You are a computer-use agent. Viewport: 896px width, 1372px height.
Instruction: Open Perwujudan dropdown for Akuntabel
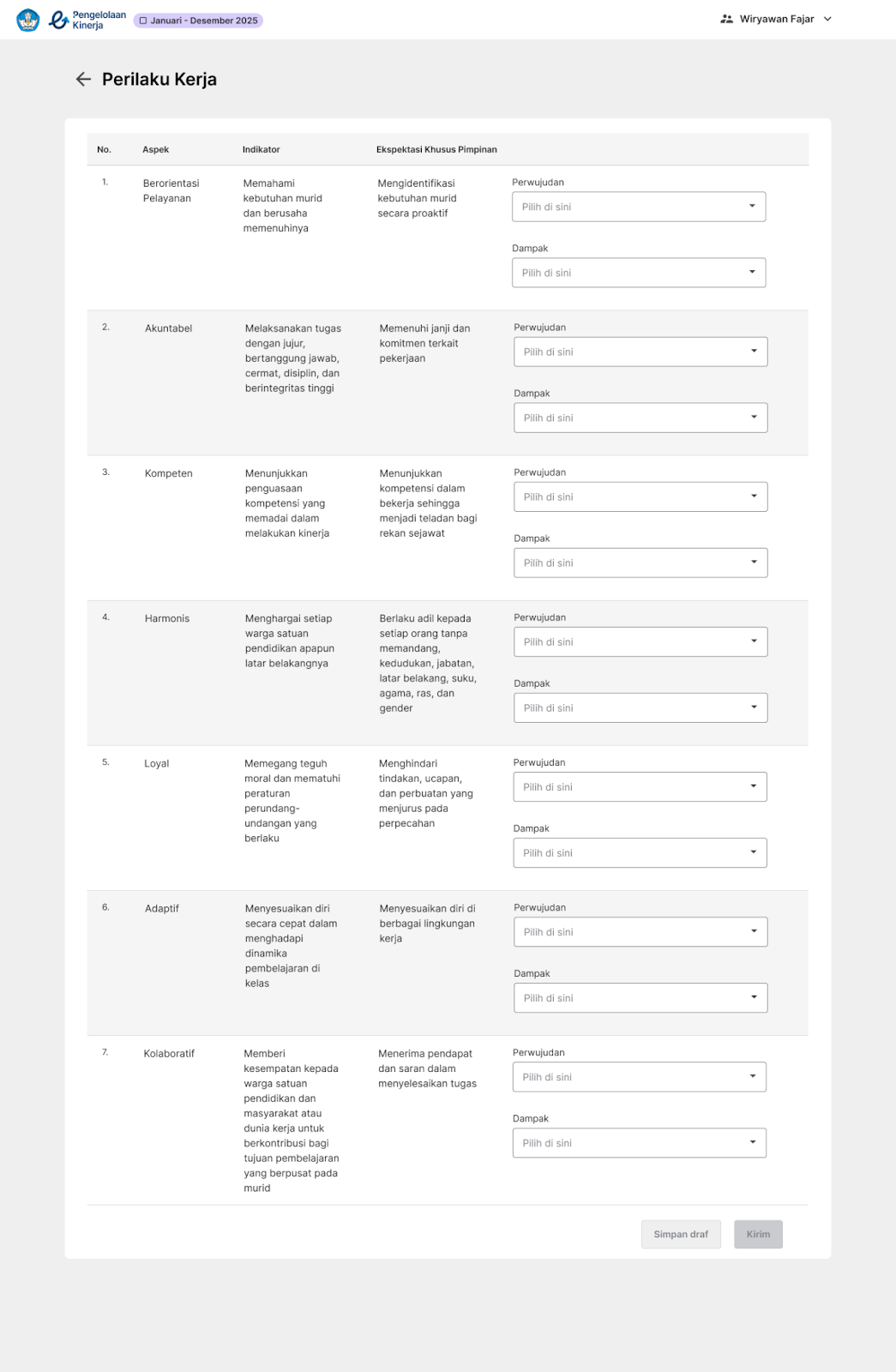[640, 352]
